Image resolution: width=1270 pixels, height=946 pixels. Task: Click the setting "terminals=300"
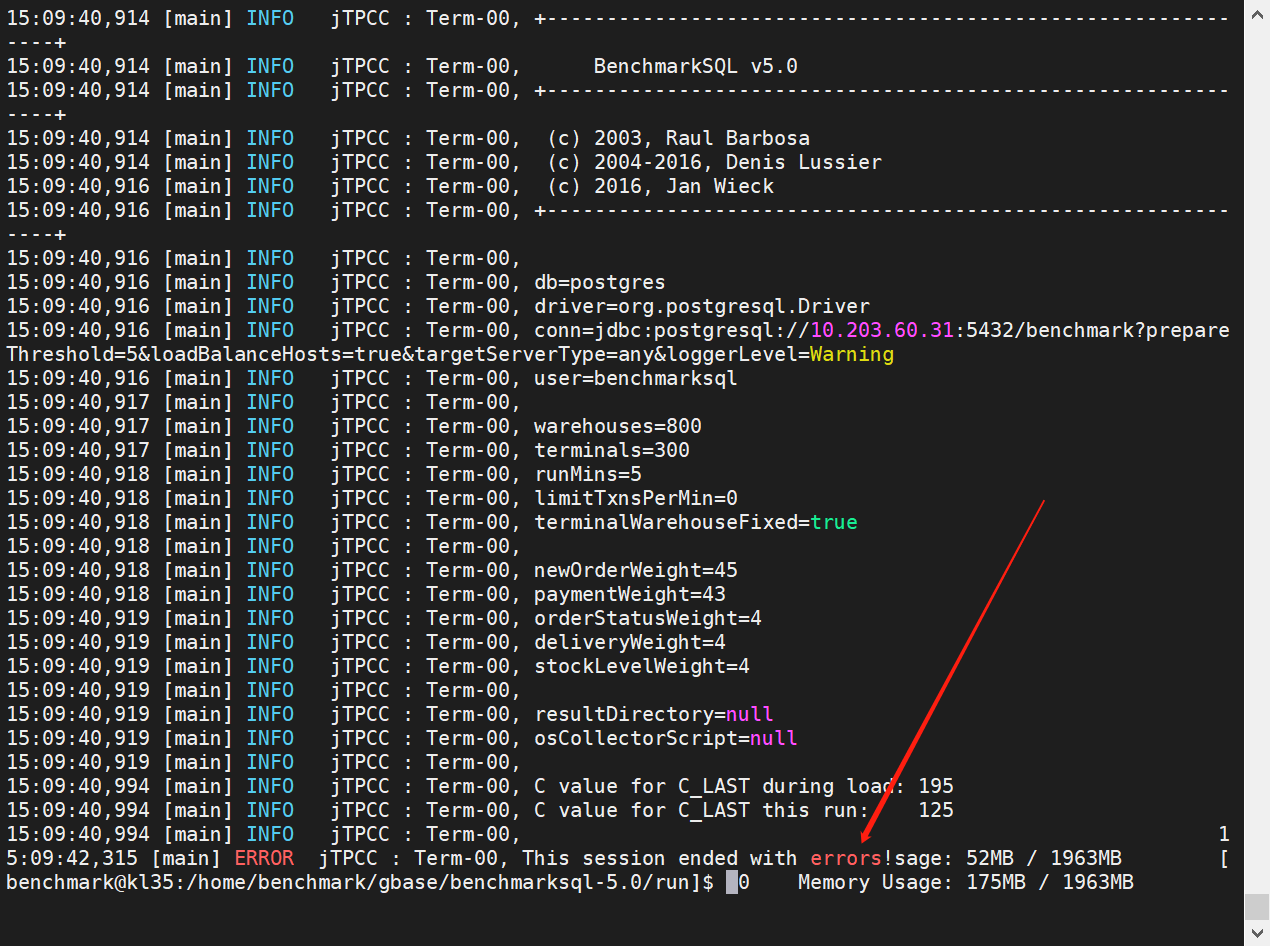point(612,450)
